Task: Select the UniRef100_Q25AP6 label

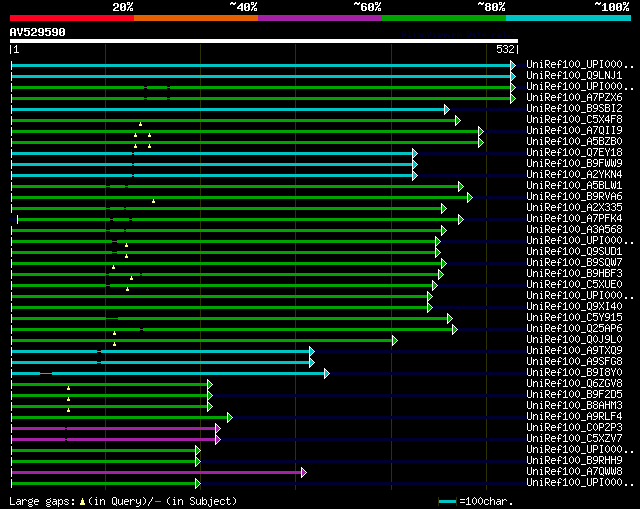Action: [574, 329]
